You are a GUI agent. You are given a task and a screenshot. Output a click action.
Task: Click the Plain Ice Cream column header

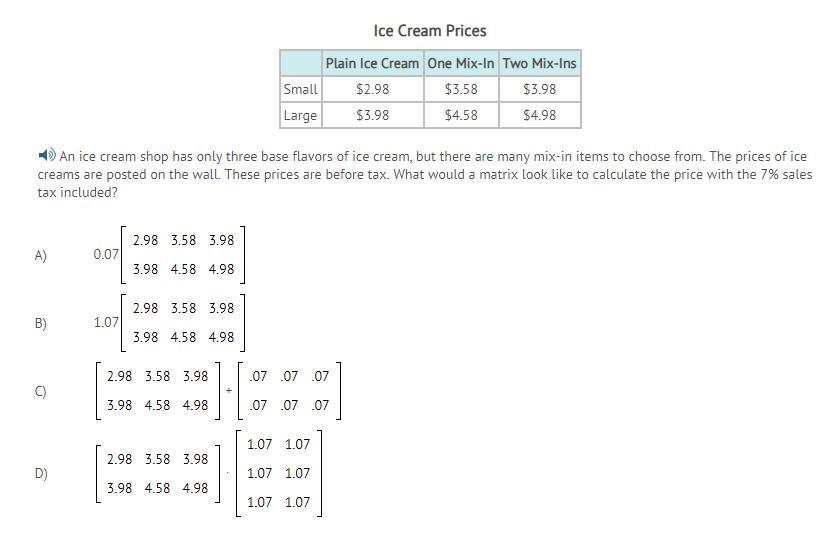coord(373,63)
